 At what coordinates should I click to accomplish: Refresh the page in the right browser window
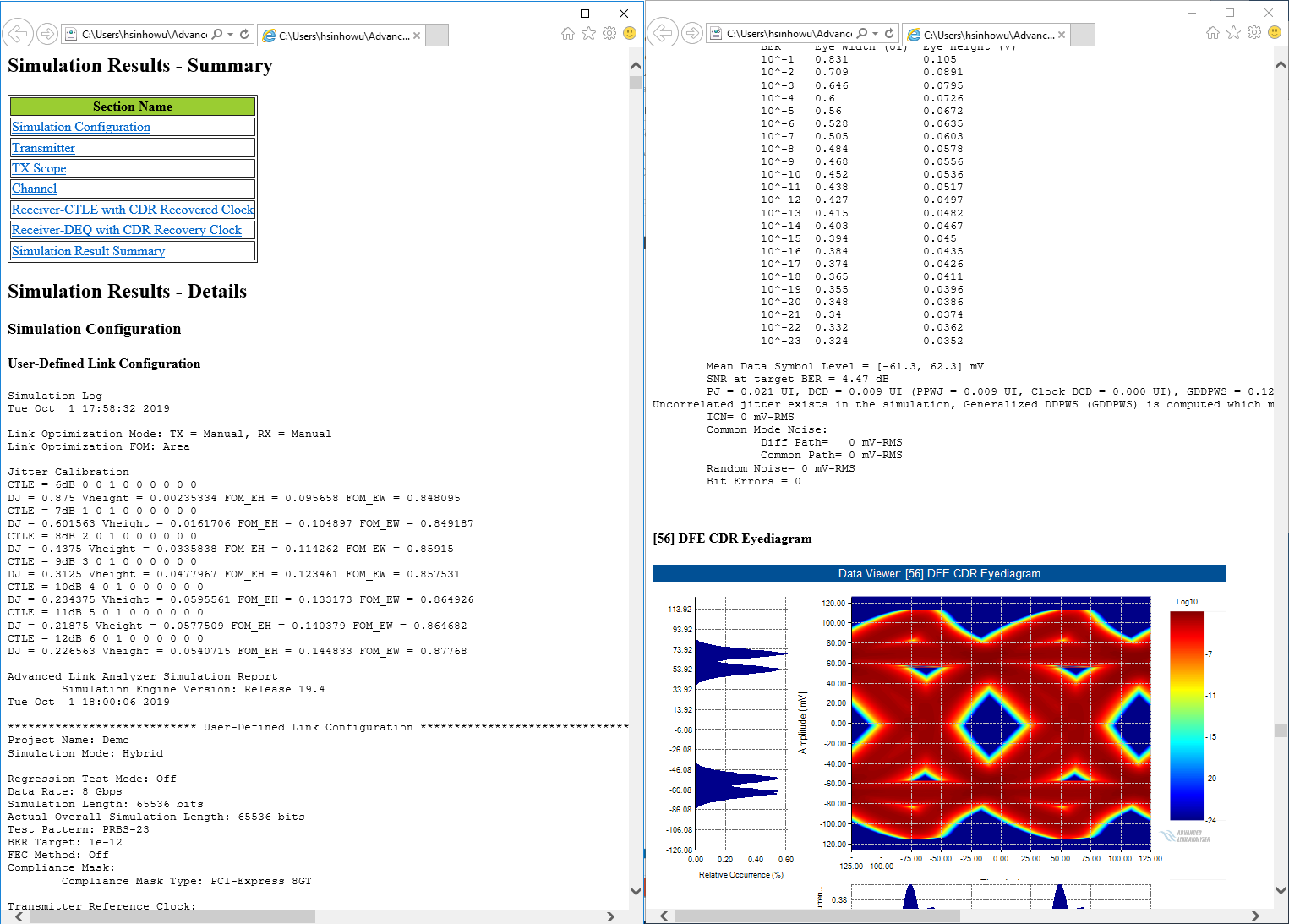889,34
